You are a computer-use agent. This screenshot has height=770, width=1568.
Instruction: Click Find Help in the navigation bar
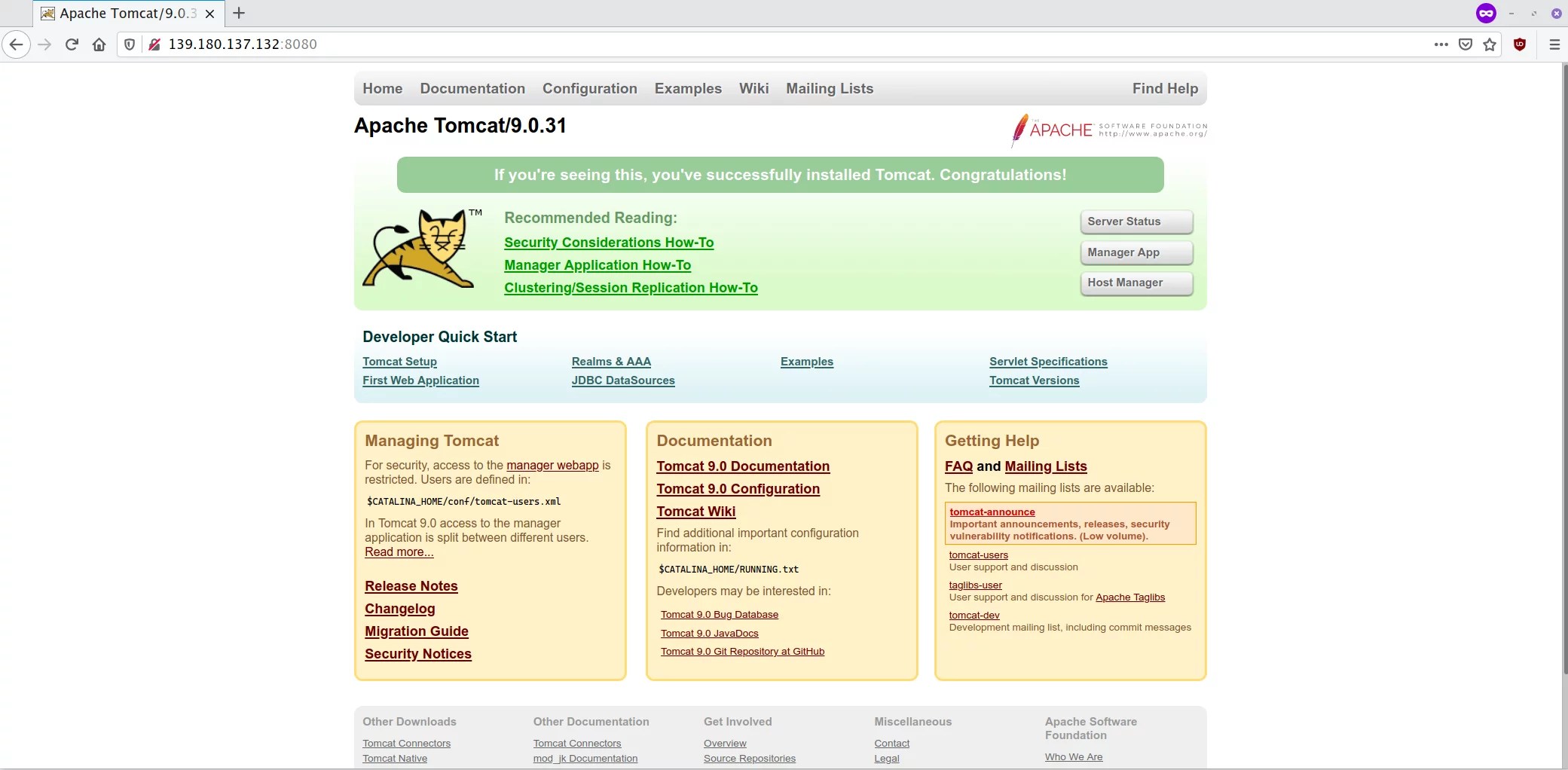click(1165, 89)
